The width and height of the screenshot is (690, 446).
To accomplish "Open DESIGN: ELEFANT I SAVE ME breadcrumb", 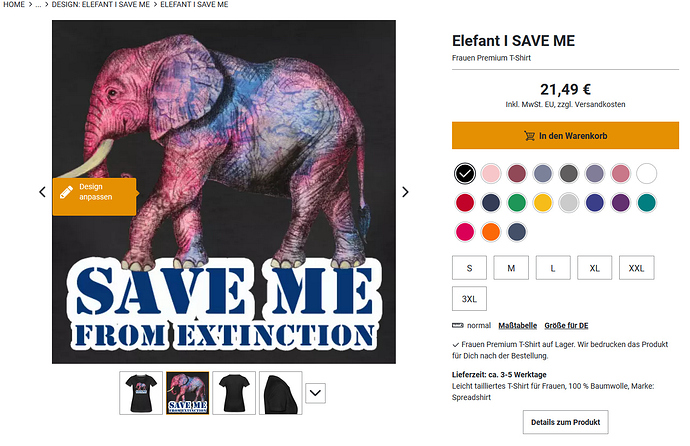I will coord(100,5).
